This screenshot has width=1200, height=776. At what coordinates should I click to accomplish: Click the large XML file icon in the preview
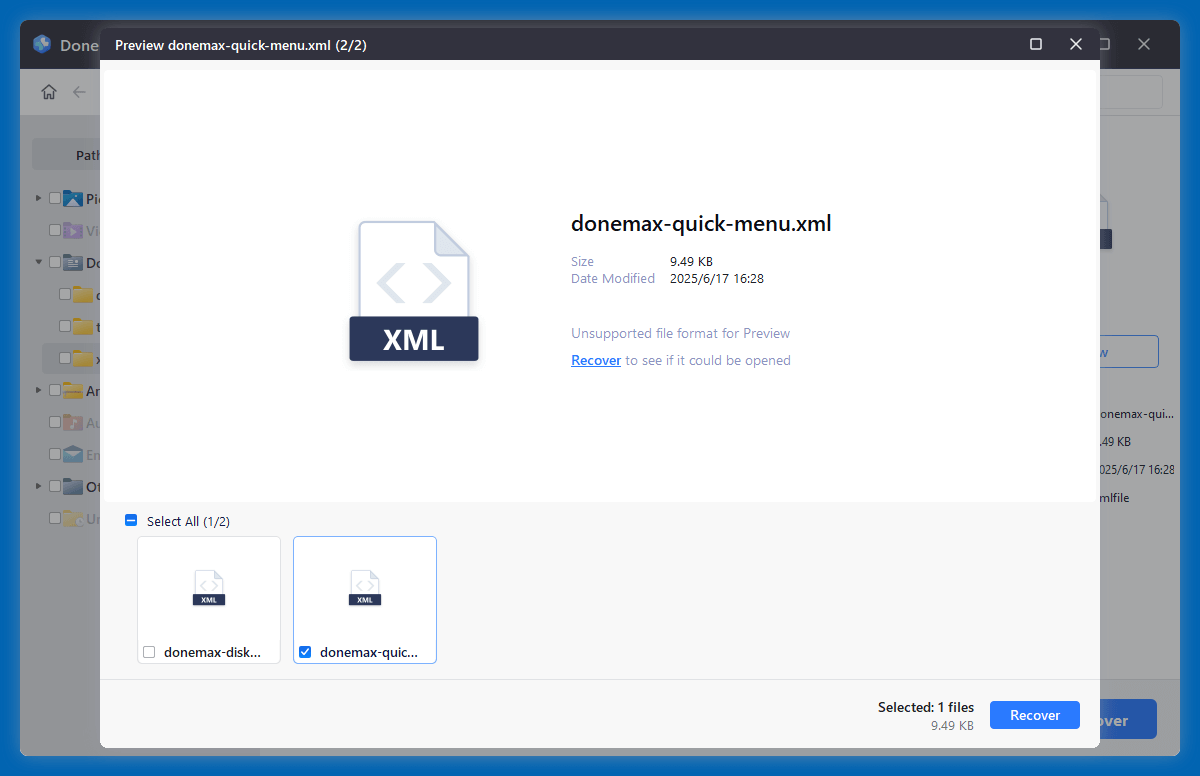pyautogui.click(x=413, y=291)
